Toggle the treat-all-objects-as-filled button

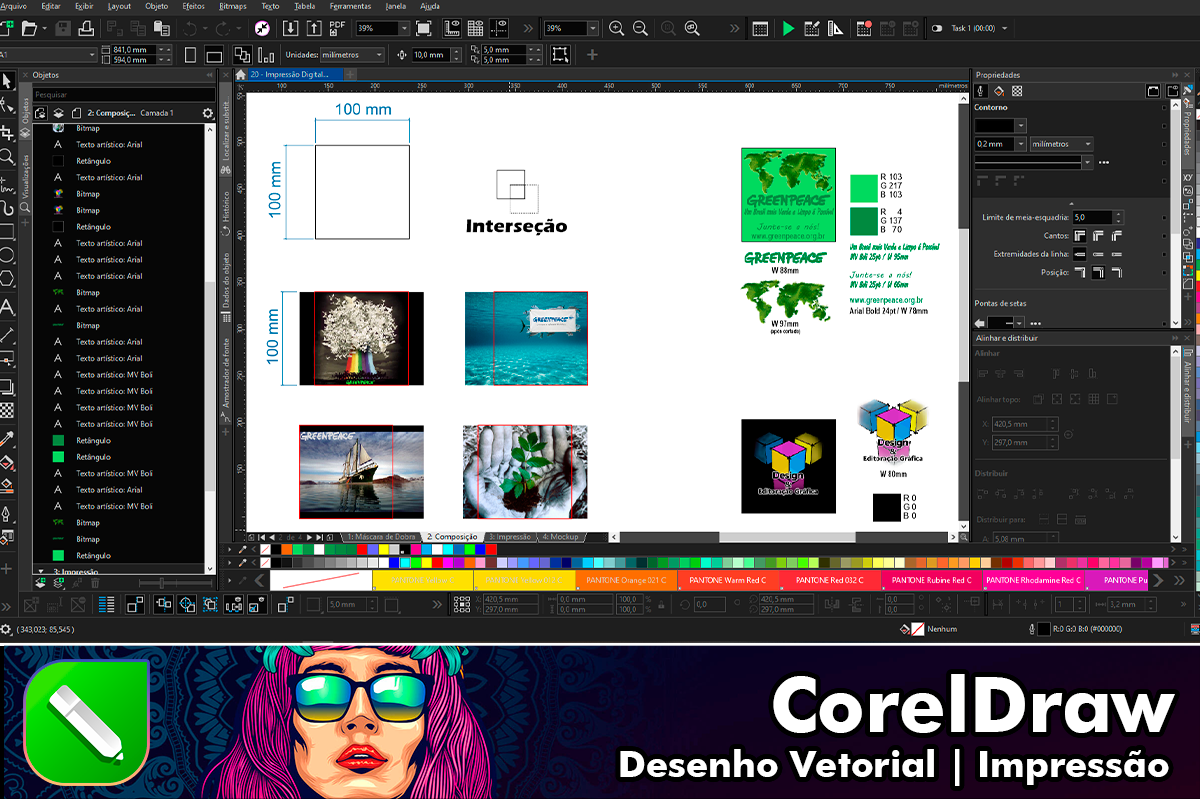coord(560,54)
